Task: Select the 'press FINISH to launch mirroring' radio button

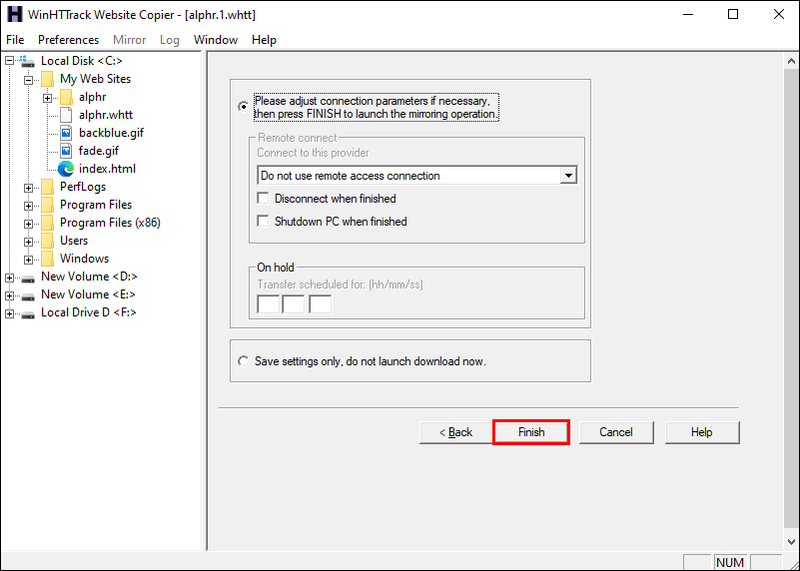Action: coord(243,106)
